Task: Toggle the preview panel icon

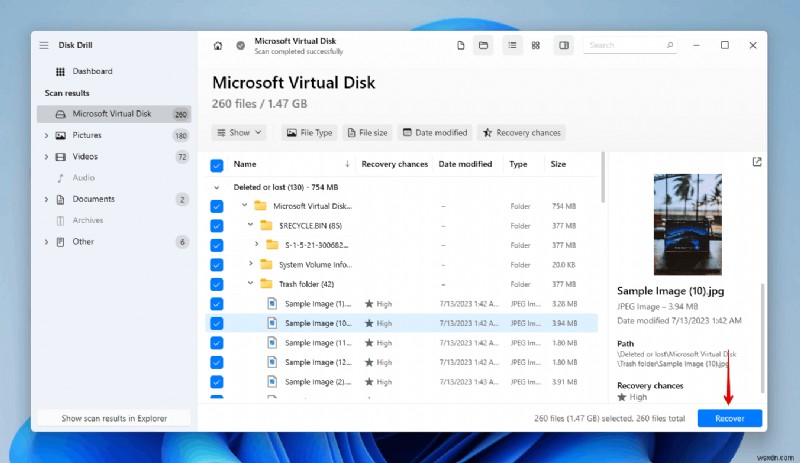Action: tap(564, 45)
